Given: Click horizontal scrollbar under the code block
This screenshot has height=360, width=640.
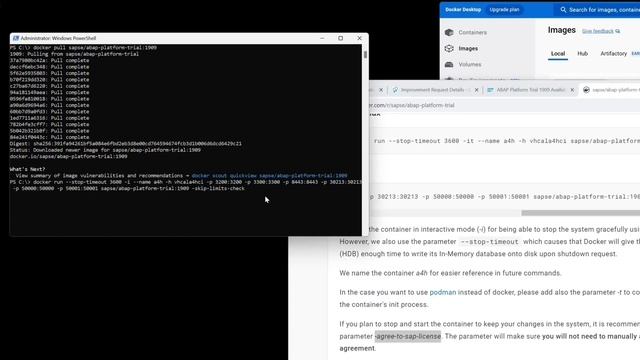Looking at the screenshot, I should 580,213.
